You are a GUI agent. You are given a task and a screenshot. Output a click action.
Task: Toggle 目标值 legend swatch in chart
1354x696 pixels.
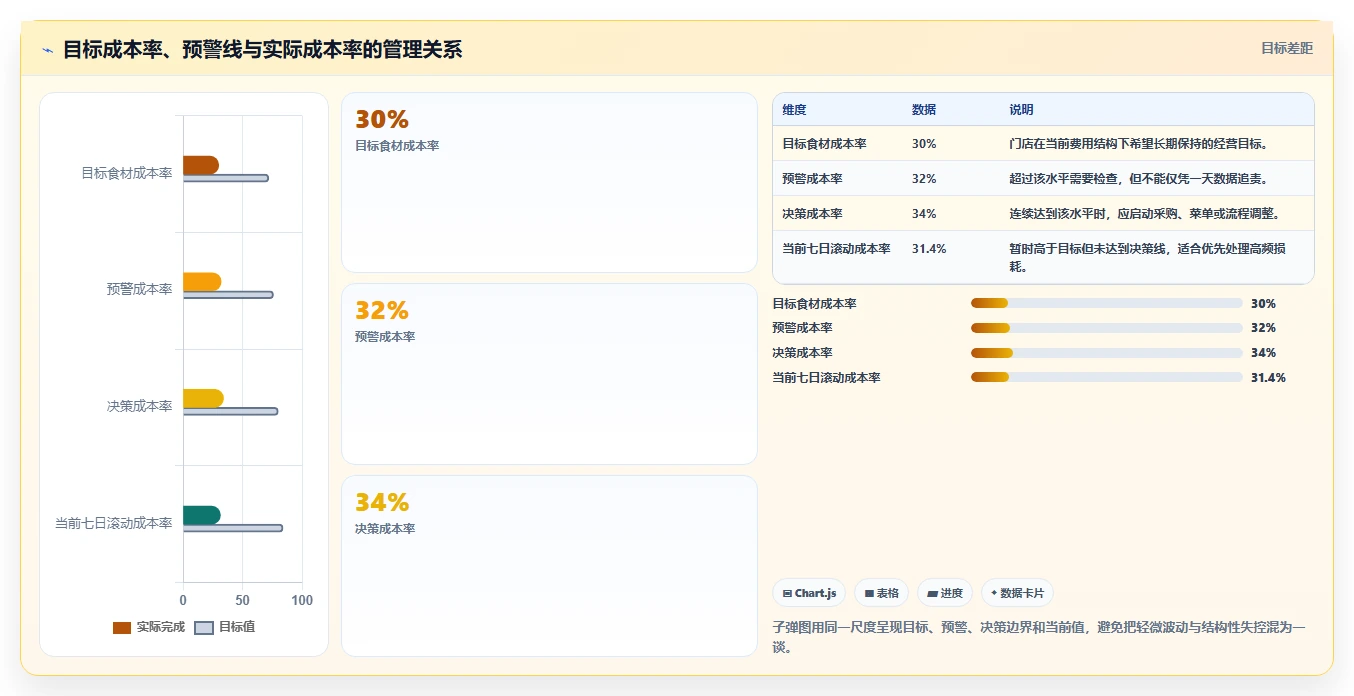[204, 628]
